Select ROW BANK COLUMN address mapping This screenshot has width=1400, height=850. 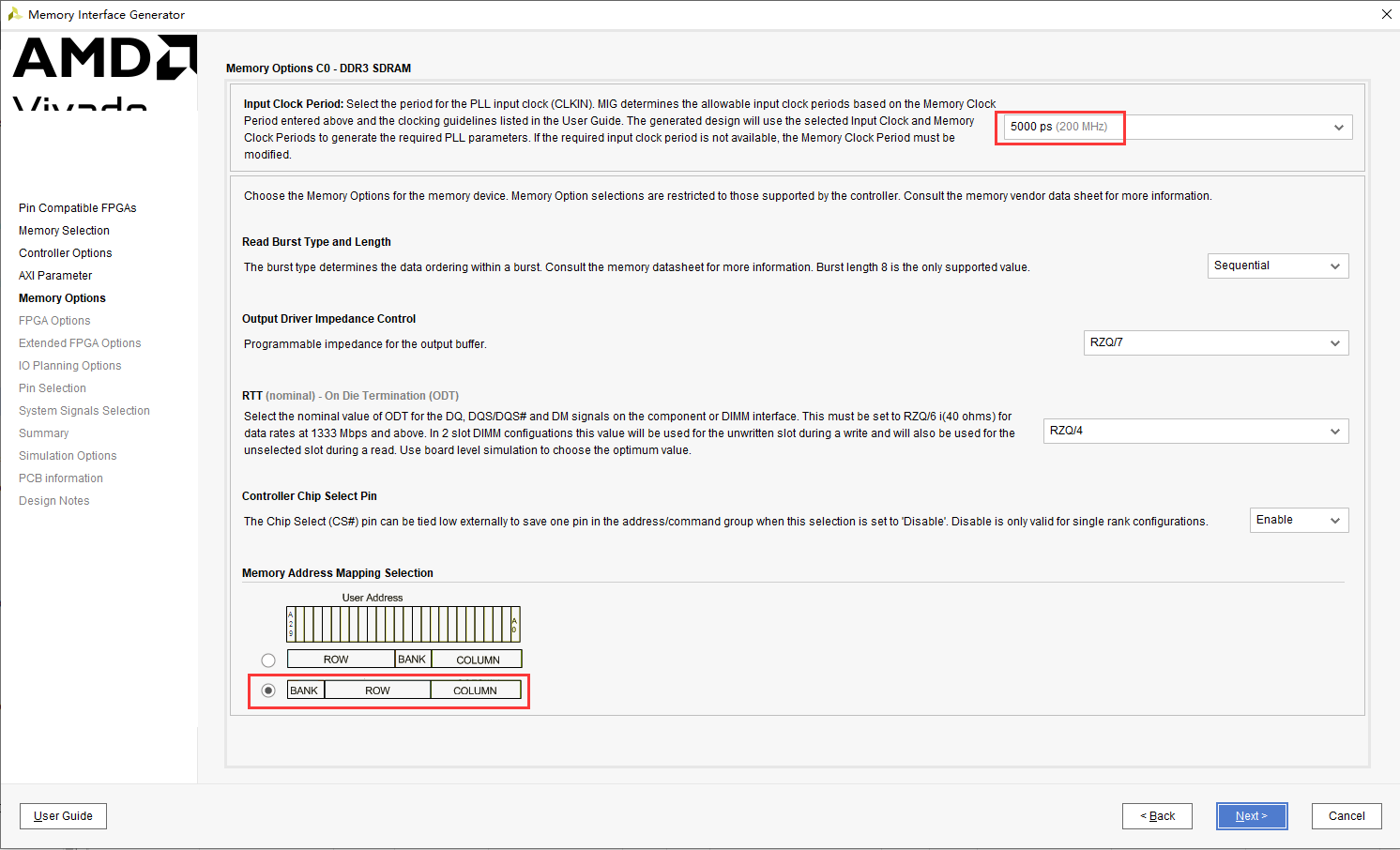(268, 660)
